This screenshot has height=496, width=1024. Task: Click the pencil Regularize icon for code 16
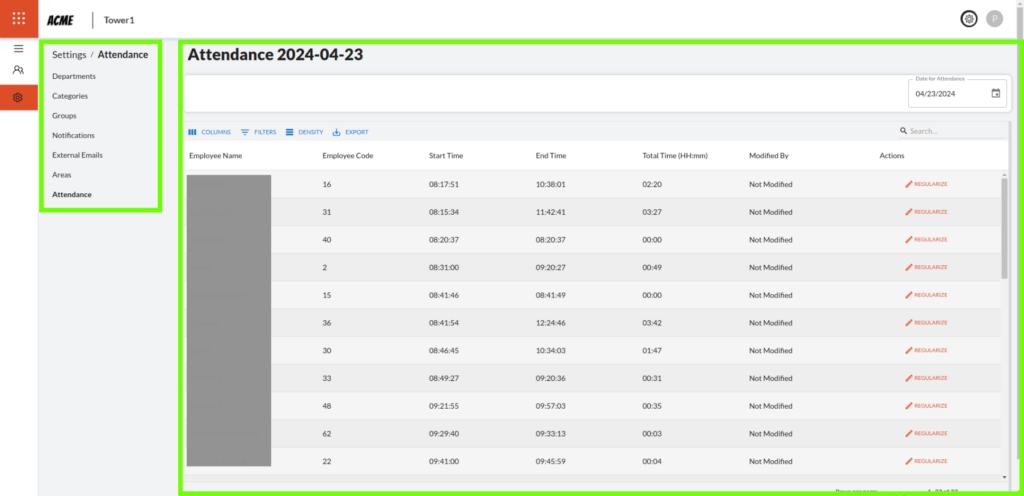[x=909, y=184]
